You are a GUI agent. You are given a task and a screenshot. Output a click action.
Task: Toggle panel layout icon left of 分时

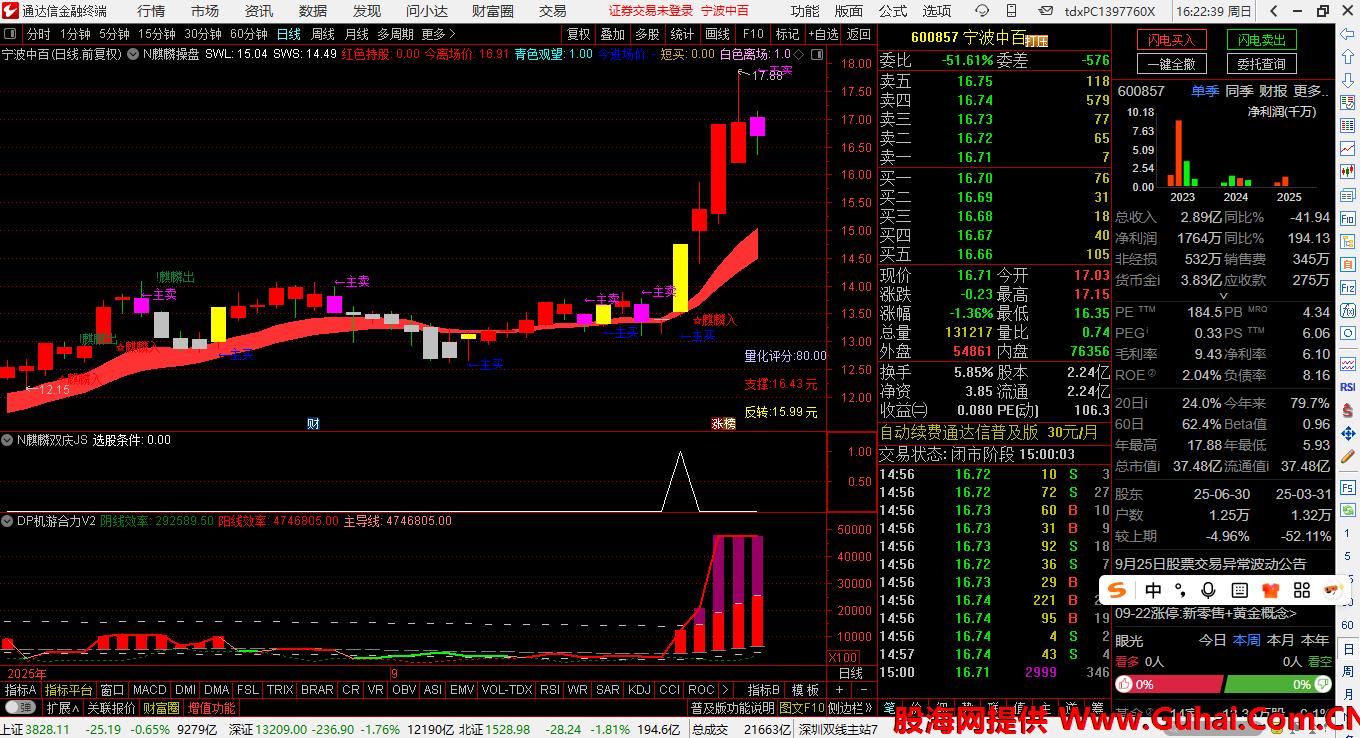11,34
